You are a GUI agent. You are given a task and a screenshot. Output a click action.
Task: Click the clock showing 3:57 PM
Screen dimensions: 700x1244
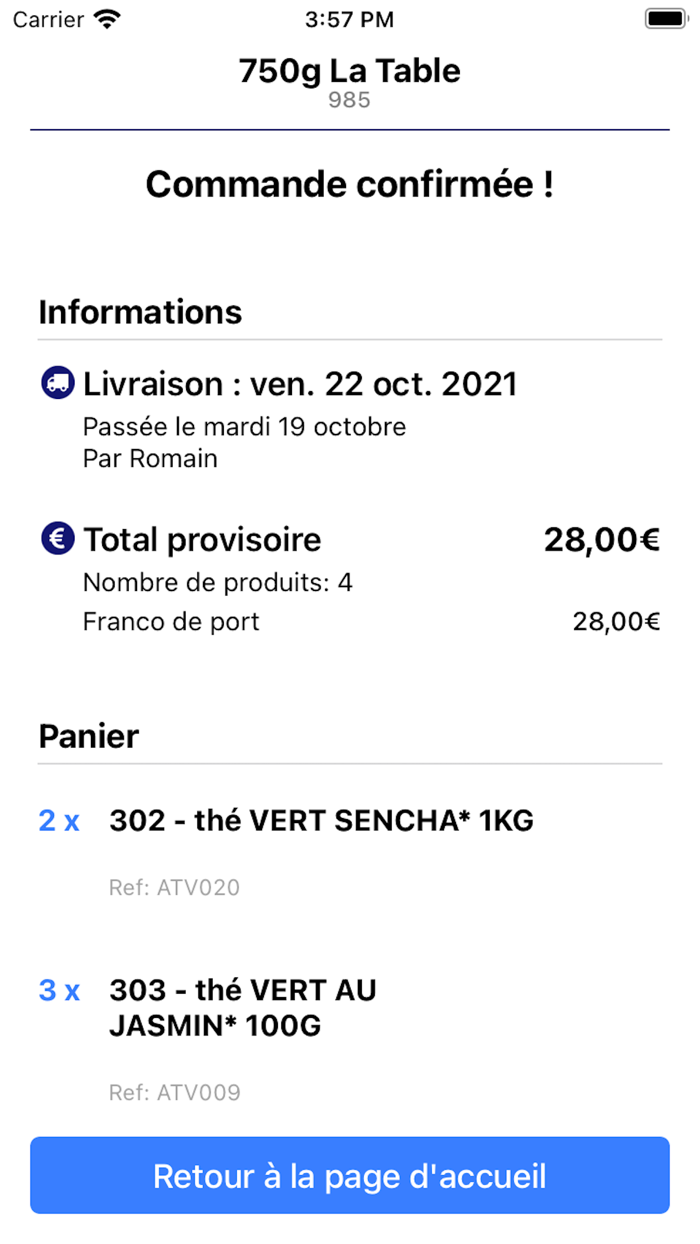pyautogui.click(x=349, y=18)
